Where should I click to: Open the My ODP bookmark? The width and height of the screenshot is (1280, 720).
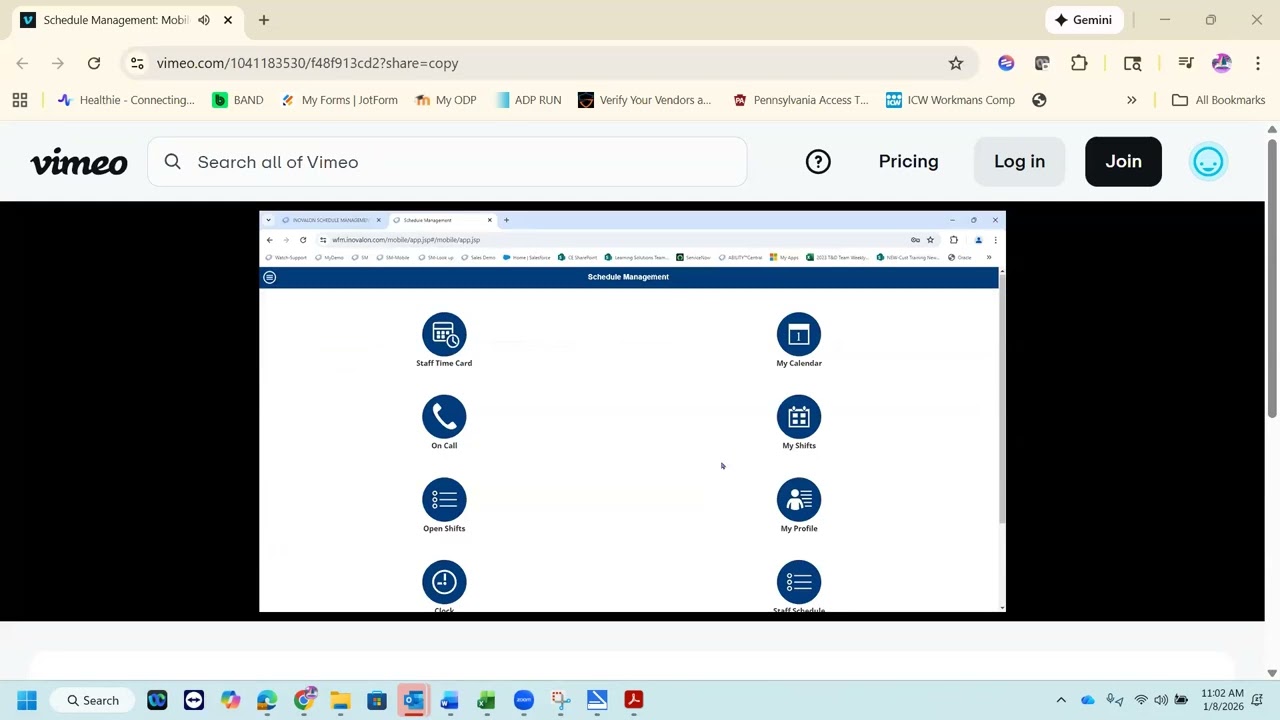[445, 100]
